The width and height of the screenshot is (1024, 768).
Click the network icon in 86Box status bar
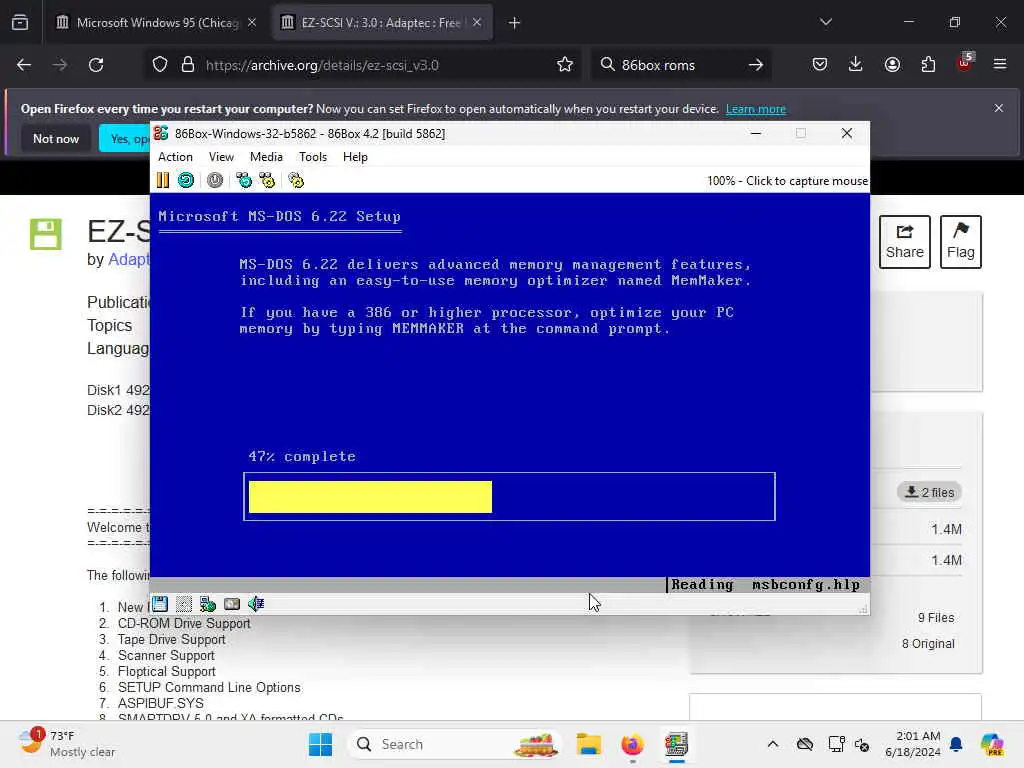click(x=208, y=604)
